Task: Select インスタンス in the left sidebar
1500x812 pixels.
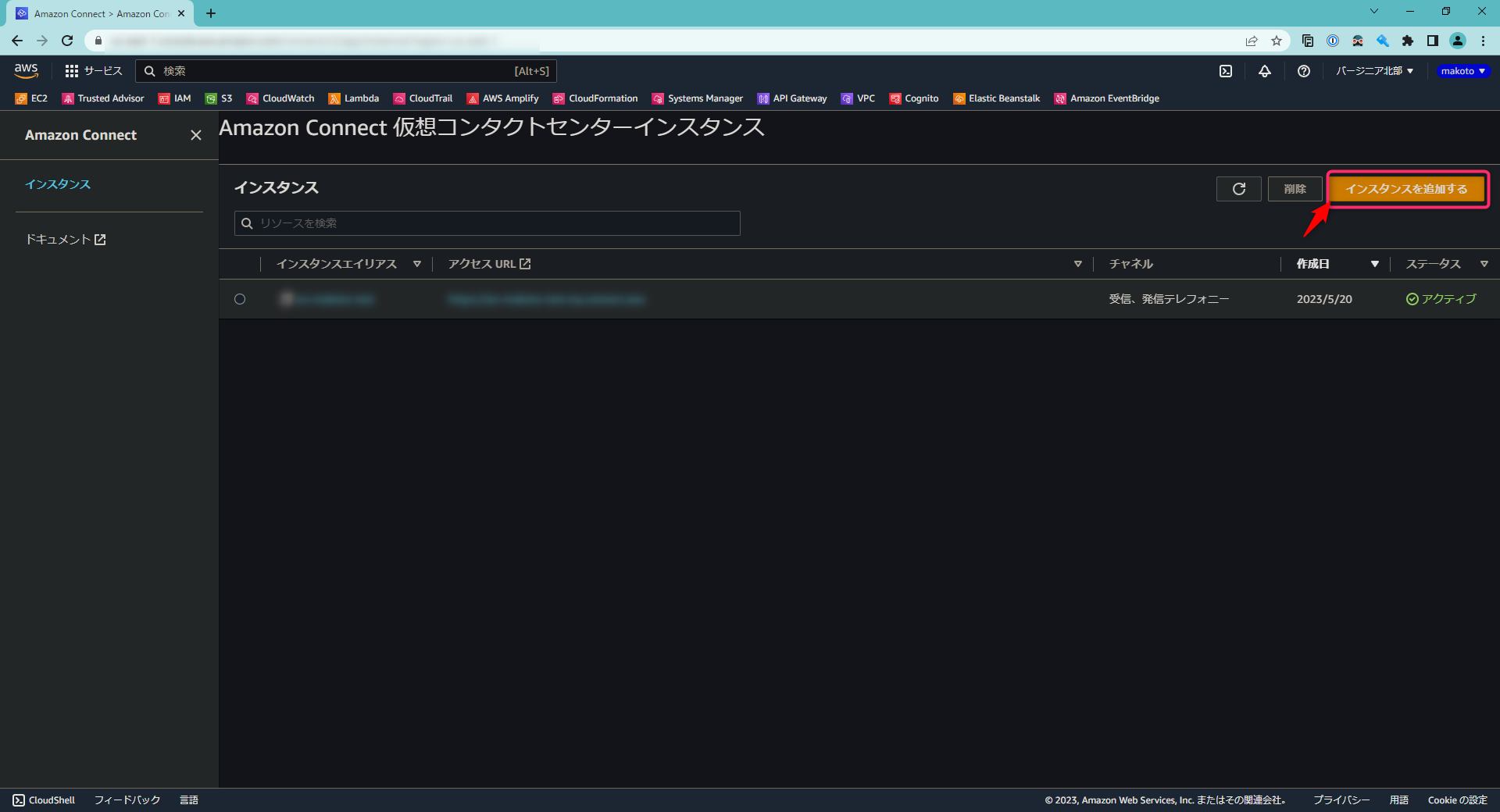Action: tap(57, 184)
